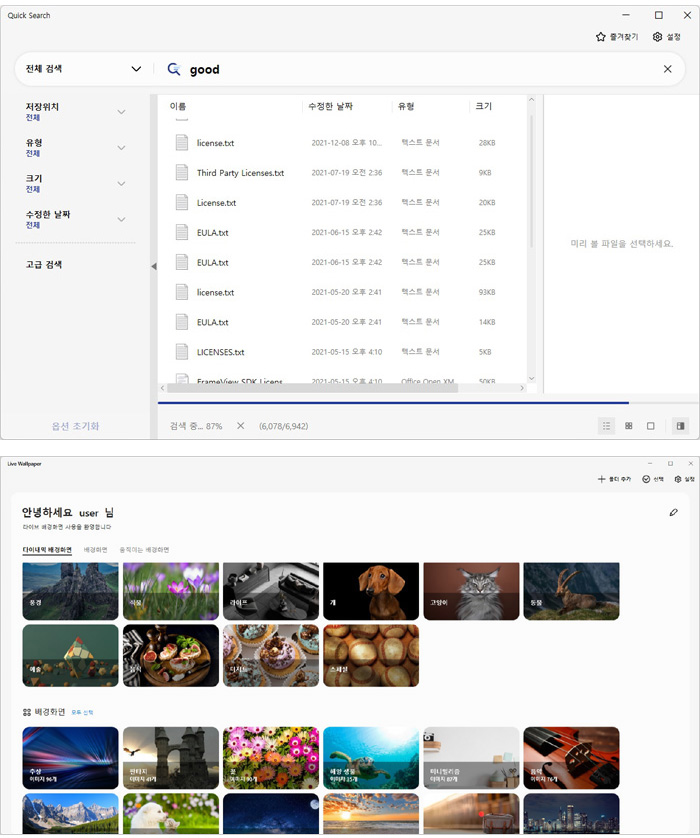Toggle the preview pane icon
700x838 pixels.
click(x=680, y=426)
